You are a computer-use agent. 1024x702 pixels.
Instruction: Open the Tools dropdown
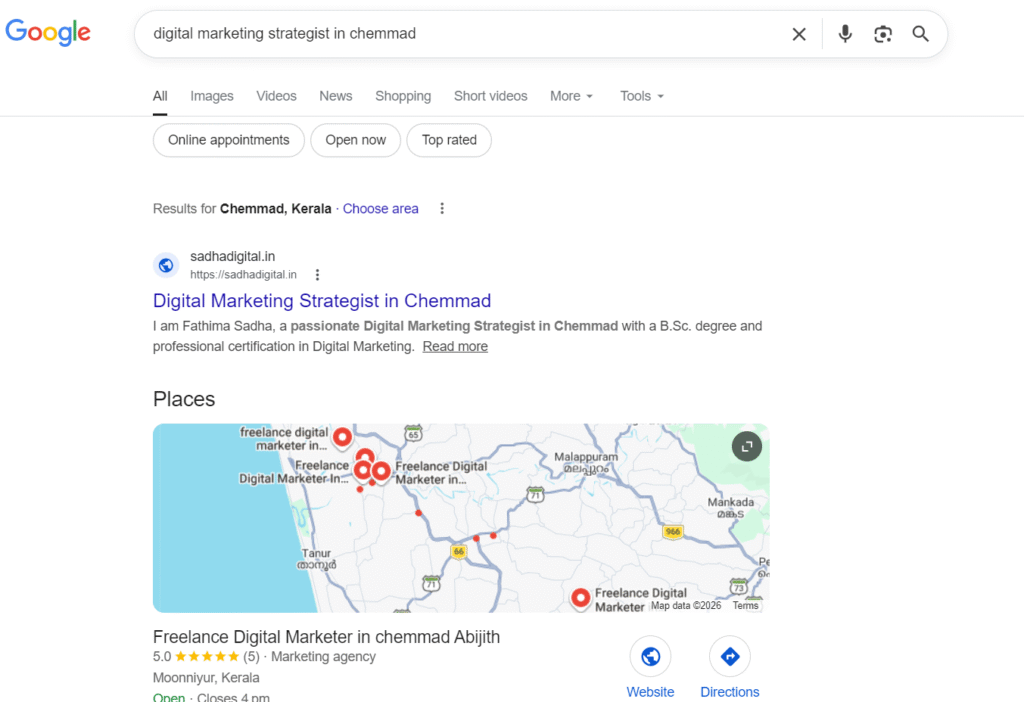(641, 96)
